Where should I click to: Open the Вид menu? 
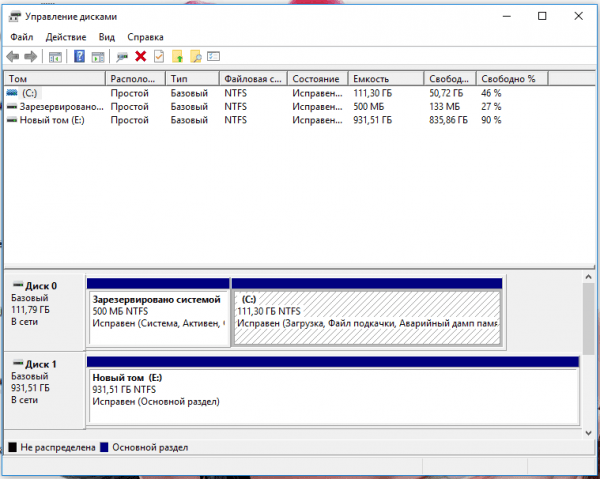pos(107,37)
